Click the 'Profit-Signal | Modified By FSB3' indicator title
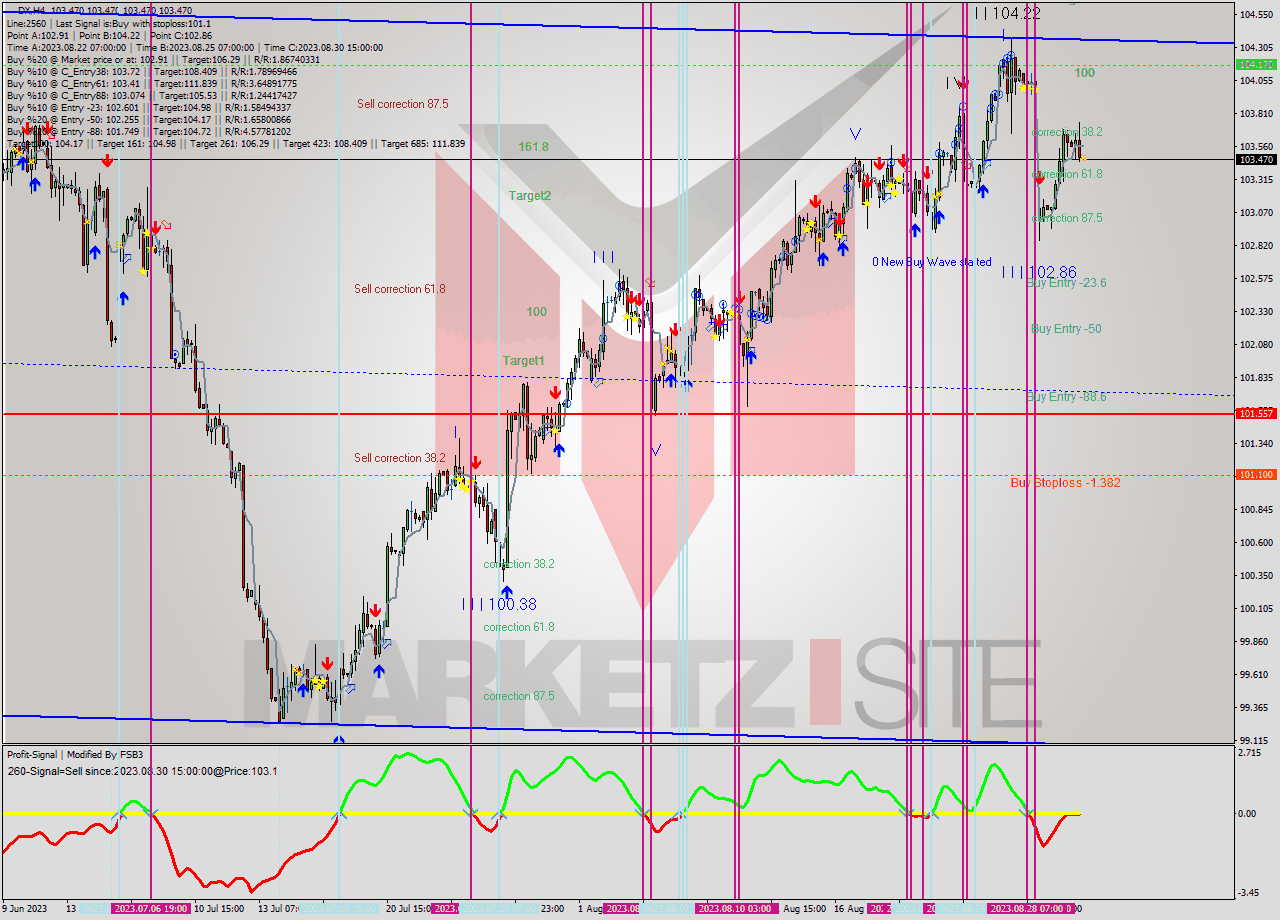 click(x=75, y=754)
